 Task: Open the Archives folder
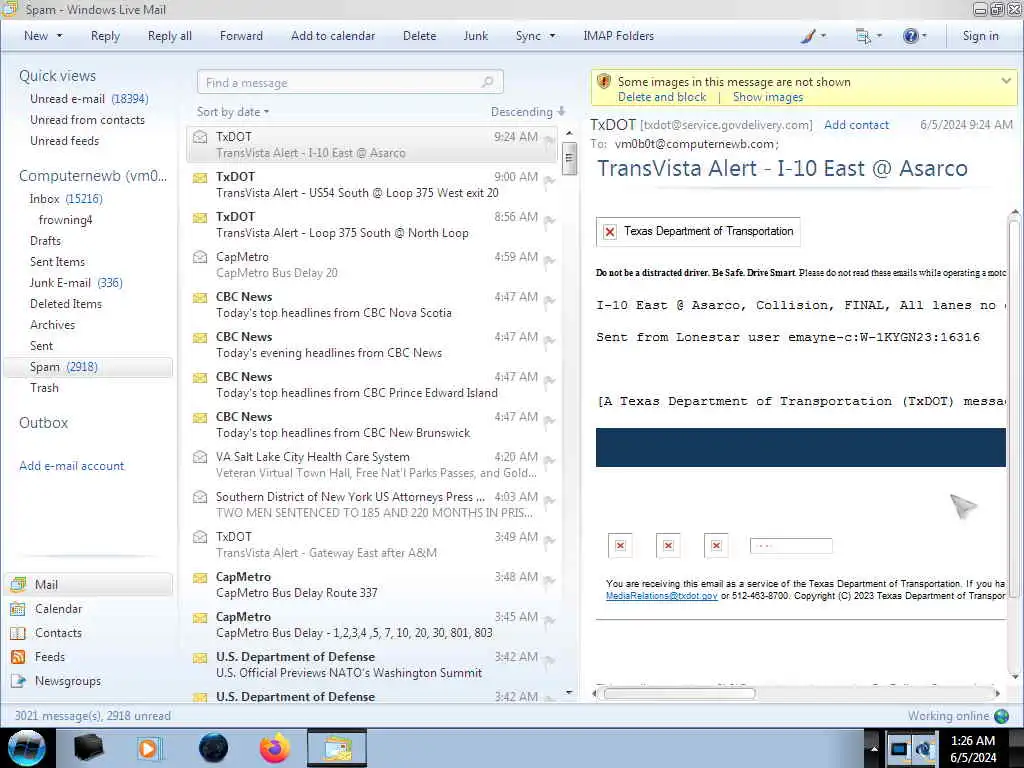point(52,325)
